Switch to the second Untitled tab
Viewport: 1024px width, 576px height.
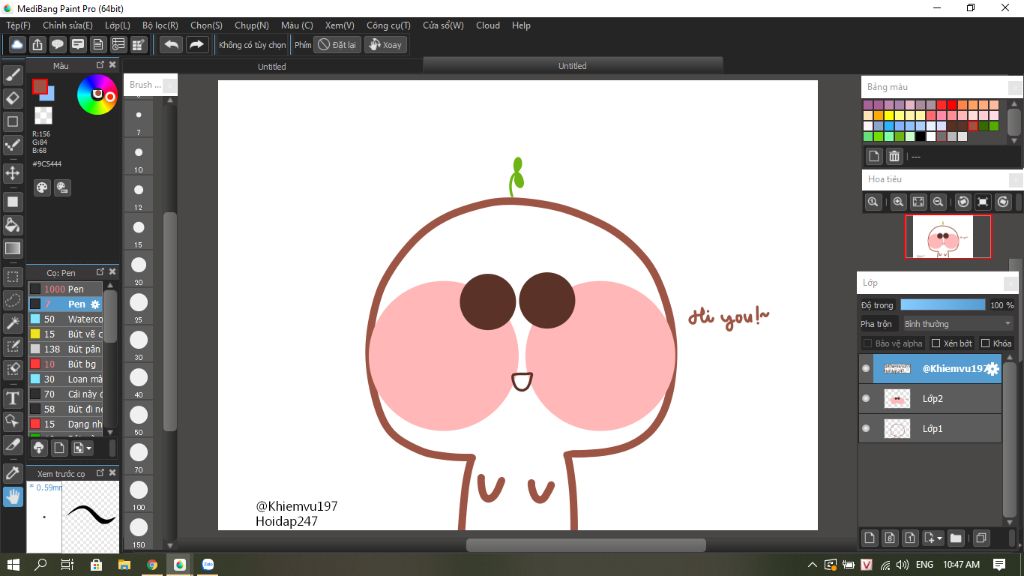click(572, 65)
